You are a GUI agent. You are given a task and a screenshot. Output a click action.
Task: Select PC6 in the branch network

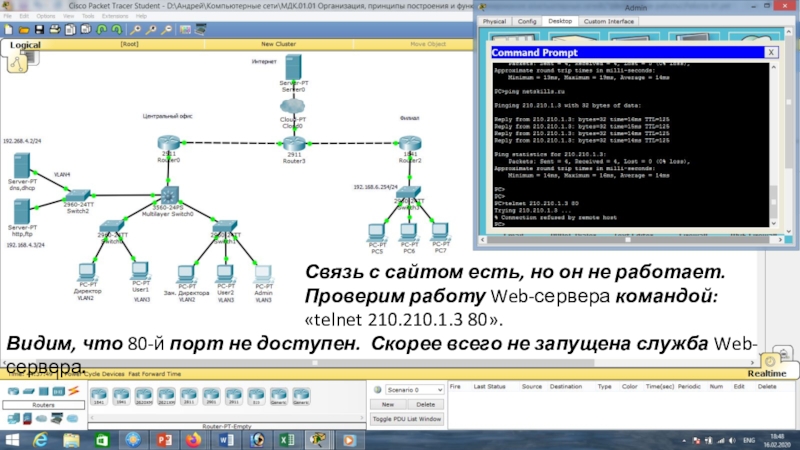pyautogui.click(x=408, y=232)
